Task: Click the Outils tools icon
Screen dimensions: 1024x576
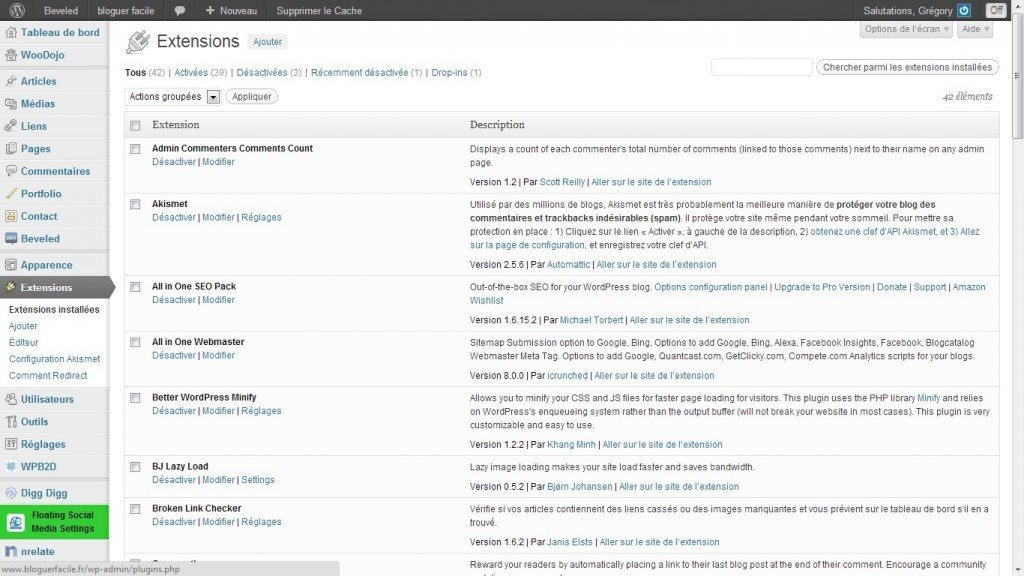Action: click(x=11, y=422)
